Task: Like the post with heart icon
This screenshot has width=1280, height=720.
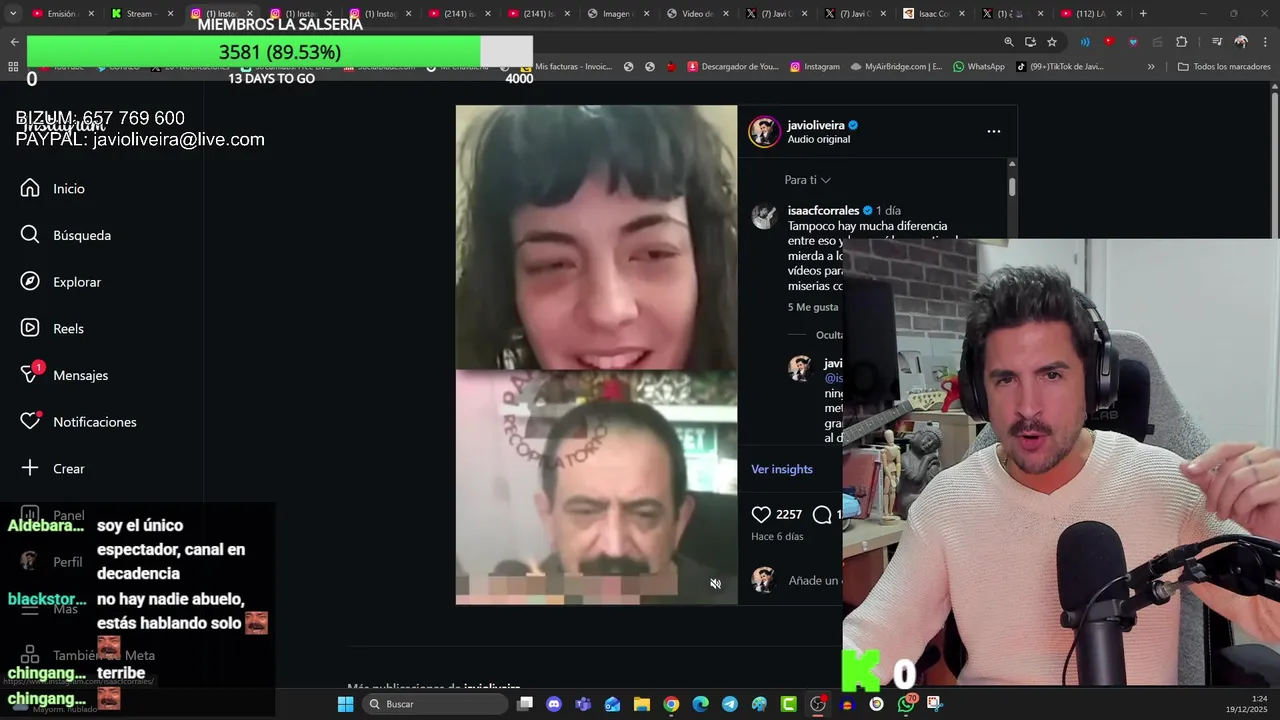Action: [761, 514]
